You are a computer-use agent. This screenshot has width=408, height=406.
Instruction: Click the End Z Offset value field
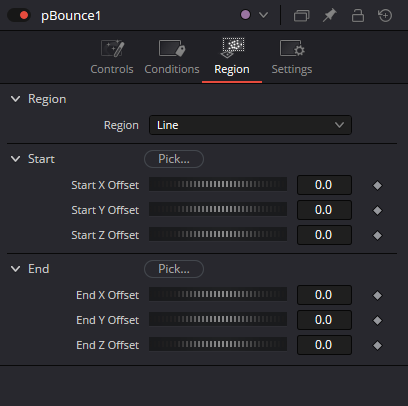tap(324, 345)
